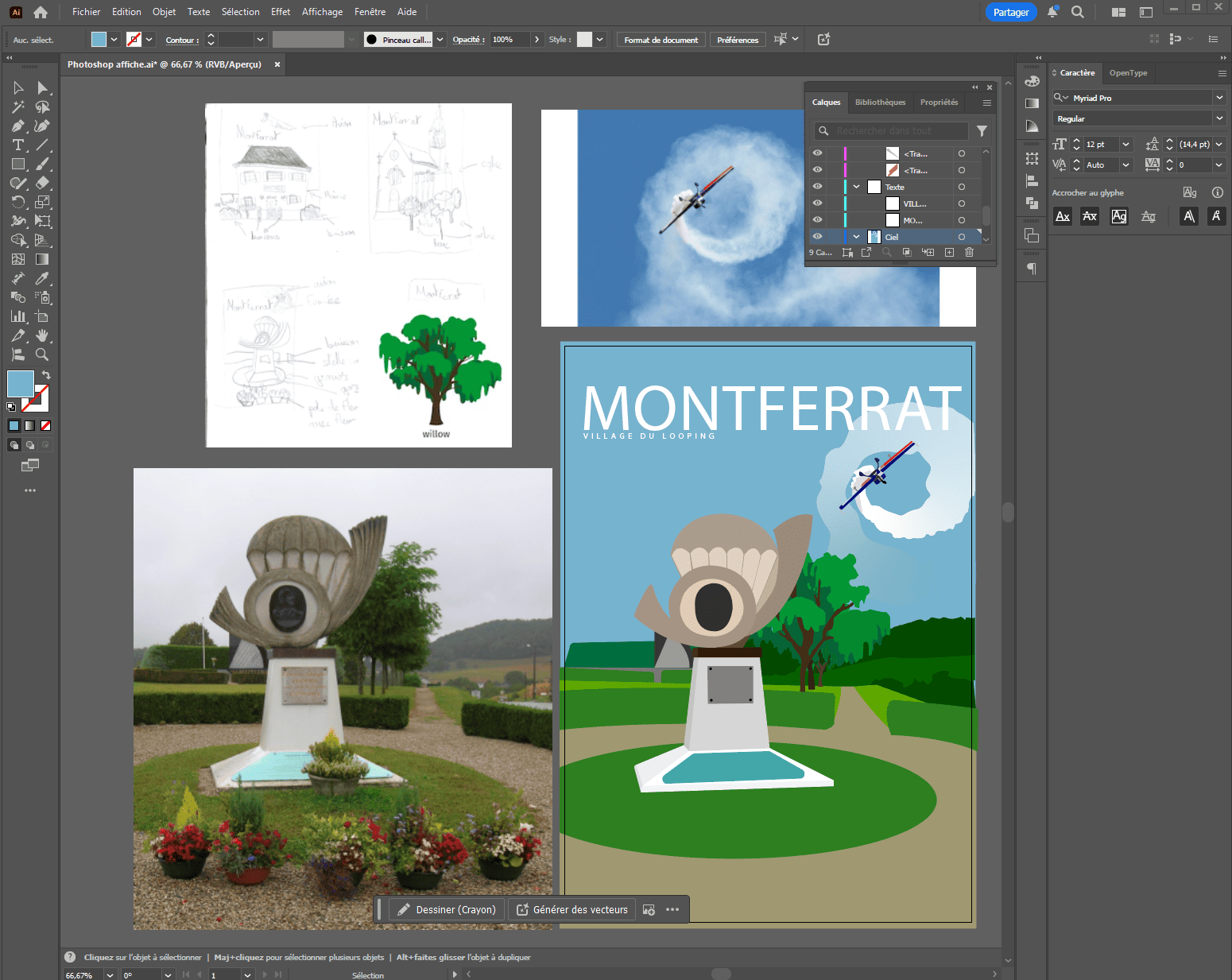This screenshot has height=980, width=1232.
Task: Open the Myriad Pro font family dropdown
Action: pos(1218,97)
